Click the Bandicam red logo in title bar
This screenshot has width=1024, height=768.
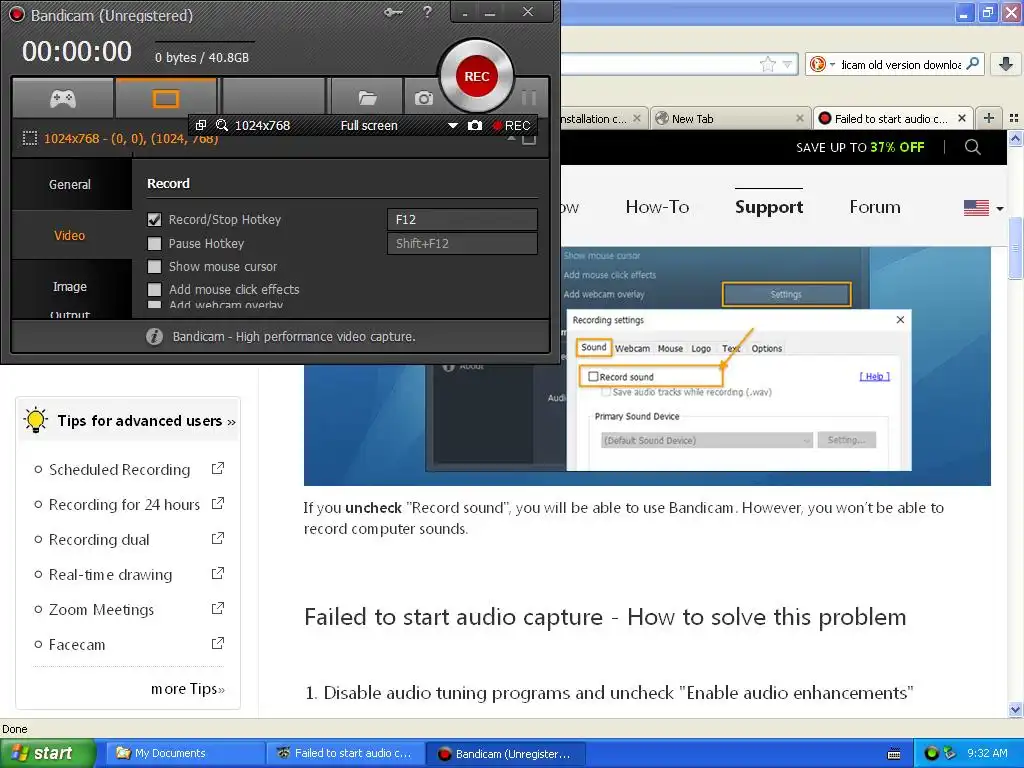[16, 14]
